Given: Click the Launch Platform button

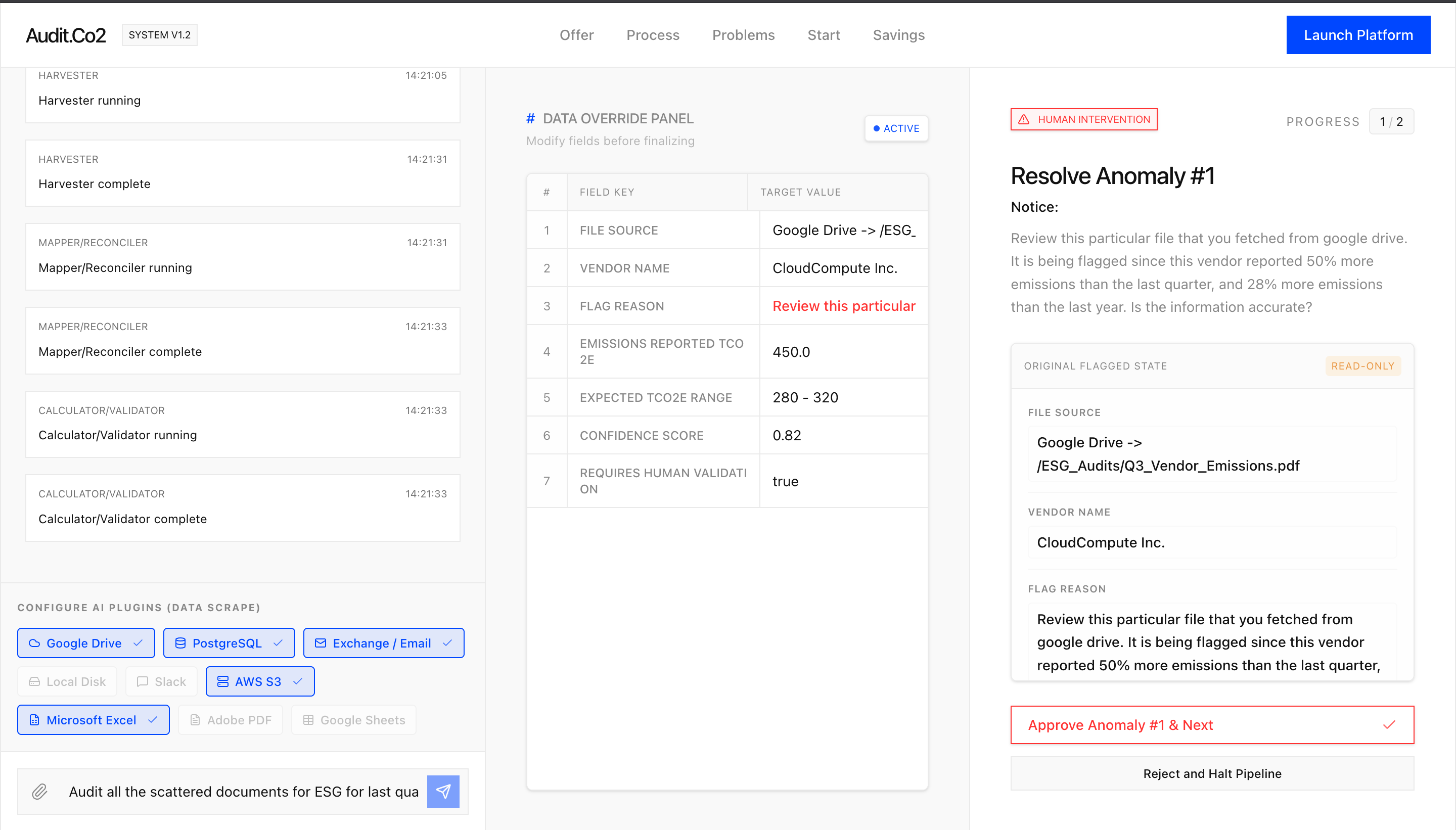Looking at the screenshot, I should (1358, 35).
